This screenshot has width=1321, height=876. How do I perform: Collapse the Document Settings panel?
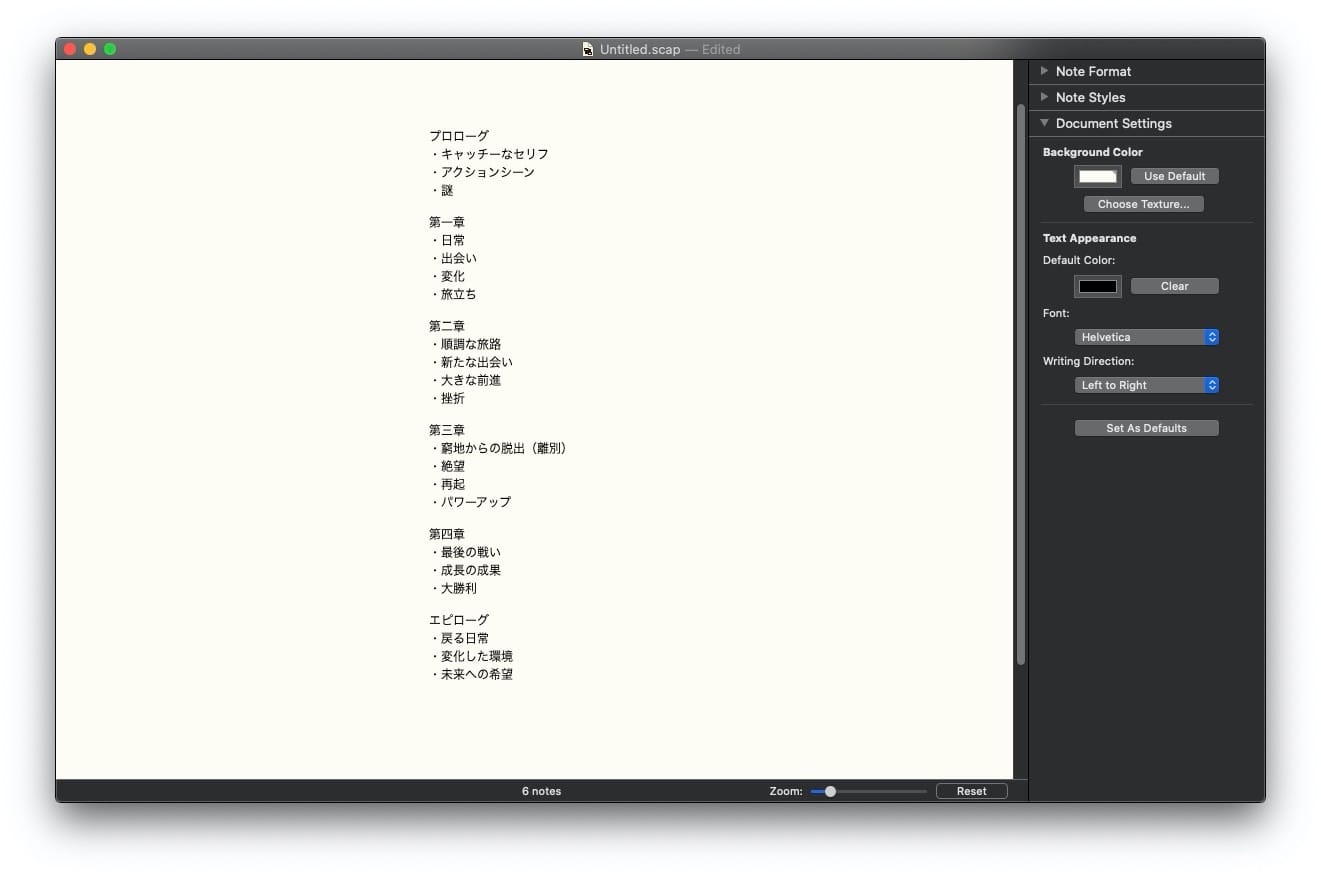pyautogui.click(x=1045, y=123)
